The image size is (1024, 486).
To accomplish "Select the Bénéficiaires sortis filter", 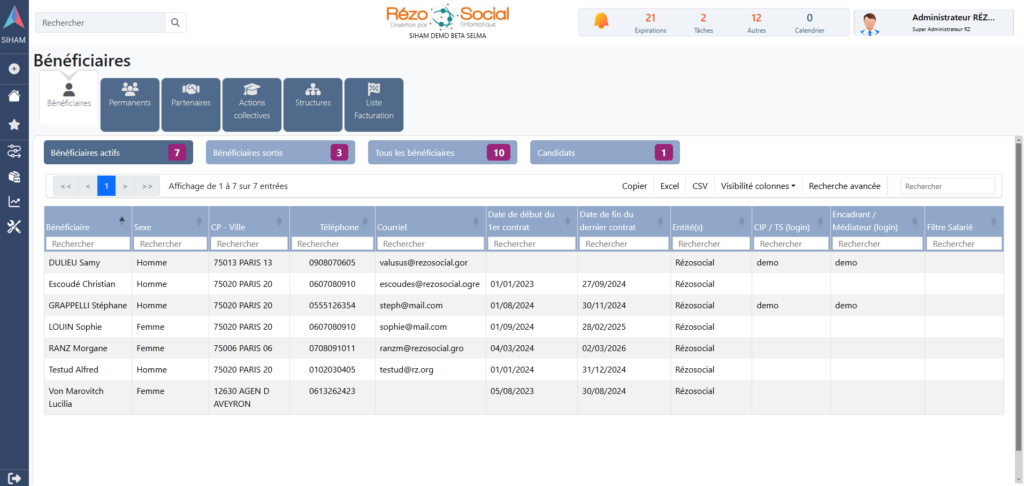I will [280, 152].
